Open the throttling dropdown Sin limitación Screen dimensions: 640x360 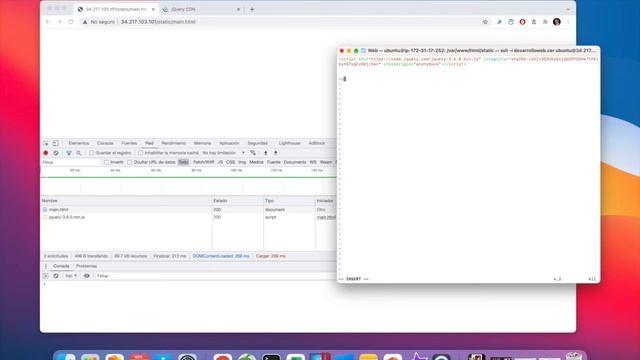pyautogui.click(x=223, y=153)
